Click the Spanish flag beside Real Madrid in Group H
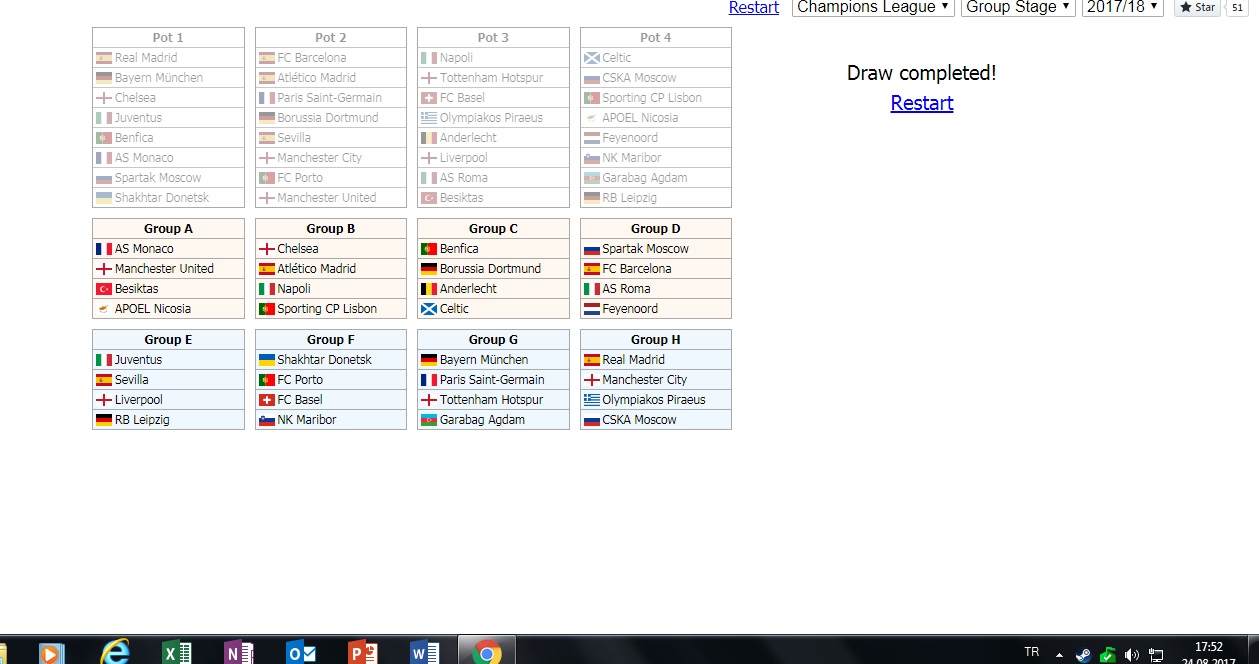 click(x=591, y=360)
